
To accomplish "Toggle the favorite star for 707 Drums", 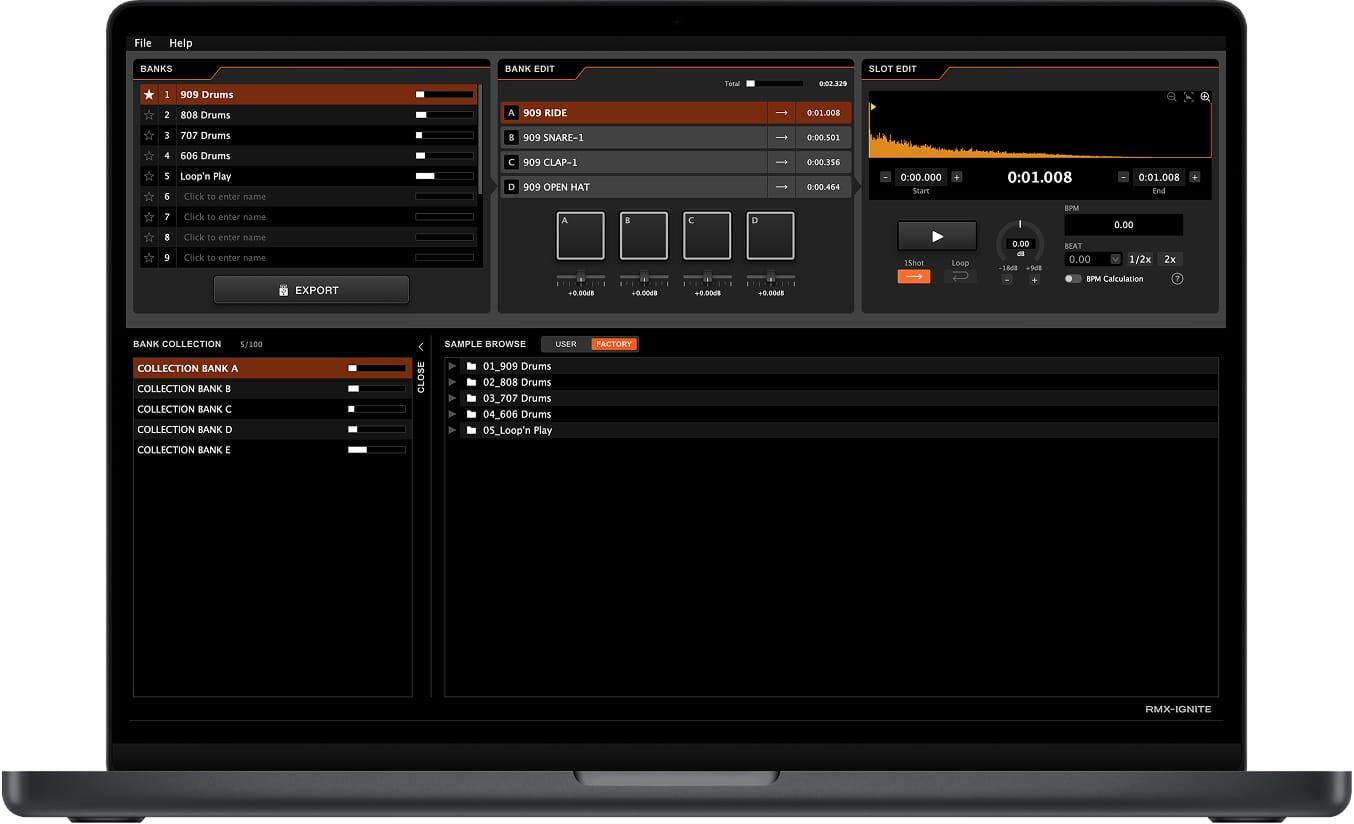I will [x=149, y=135].
